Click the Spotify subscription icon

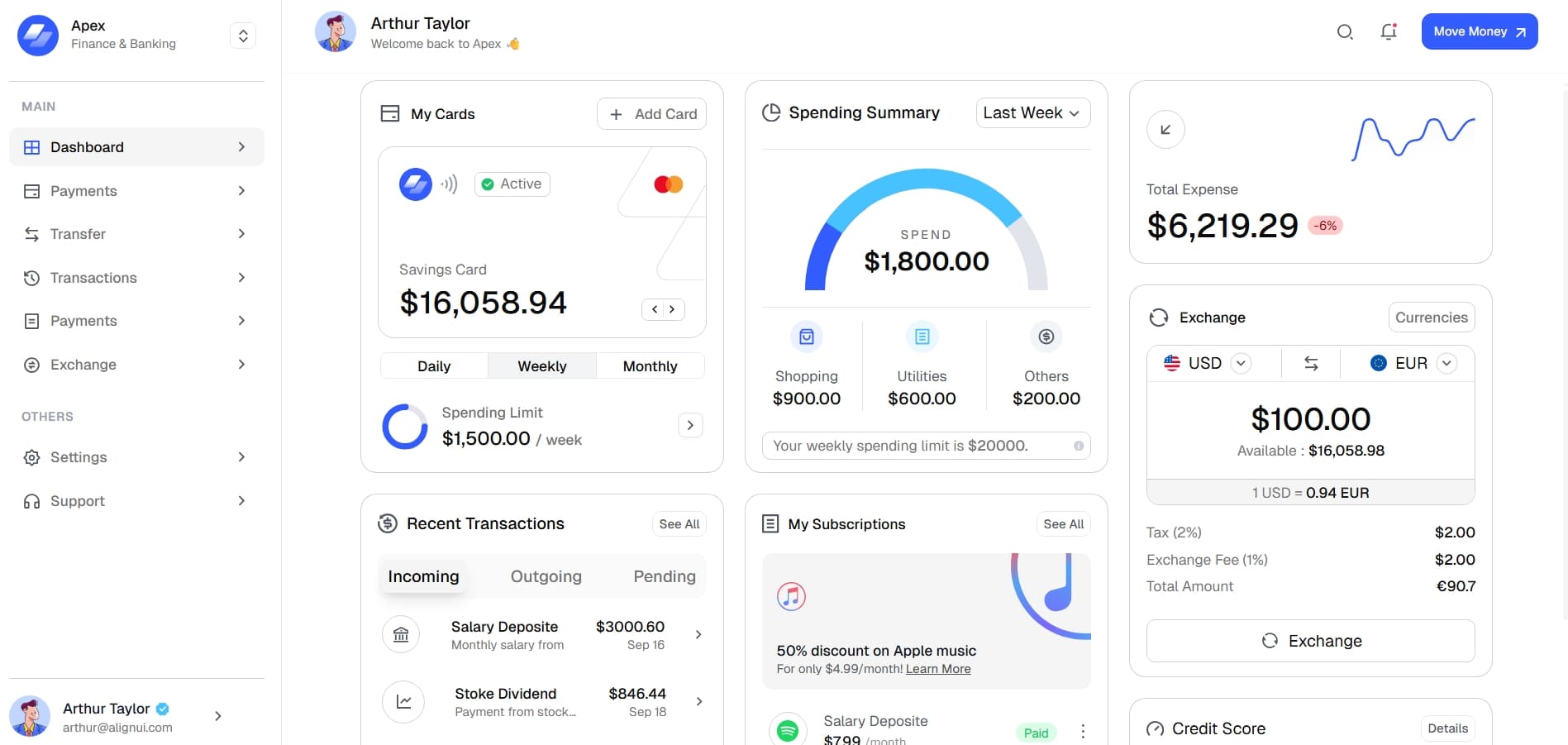click(x=788, y=730)
